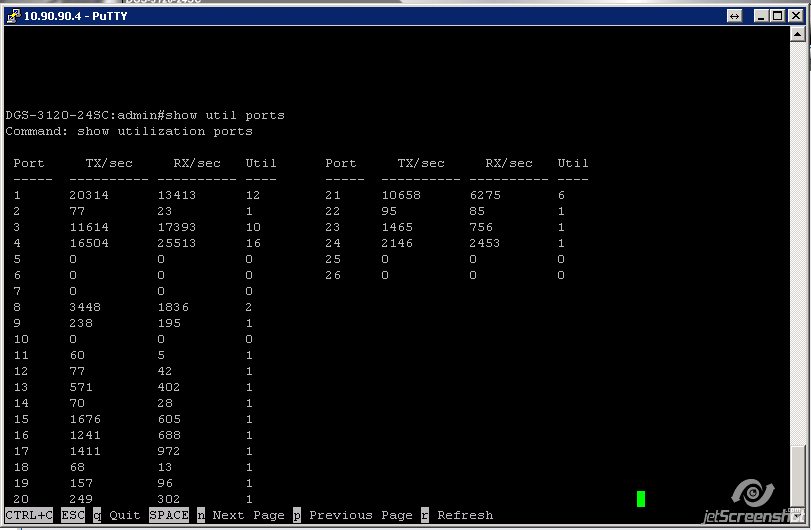The width and height of the screenshot is (811, 530).
Task: Click TX value 16504 for port 4
Action: [x=89, y=244]
